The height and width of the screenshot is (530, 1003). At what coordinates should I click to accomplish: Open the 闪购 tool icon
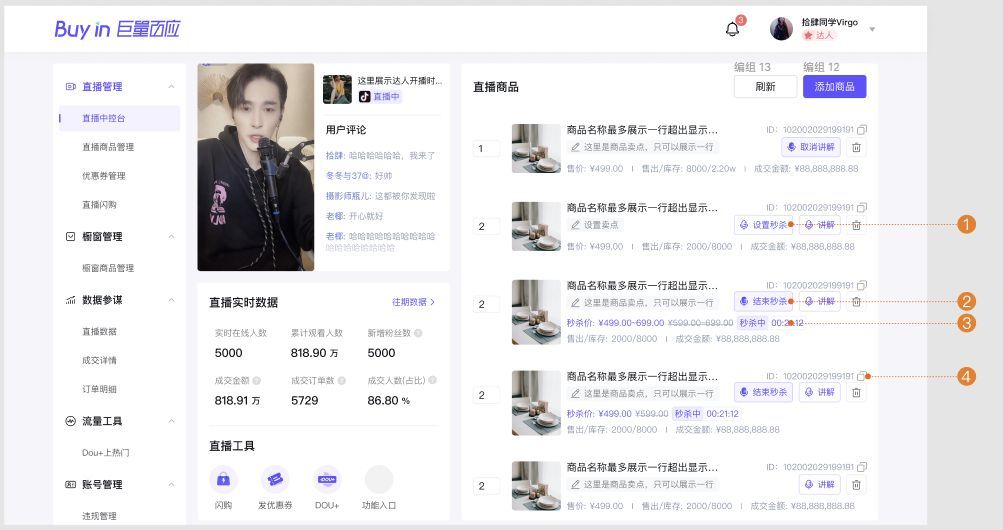click(223, 479)
